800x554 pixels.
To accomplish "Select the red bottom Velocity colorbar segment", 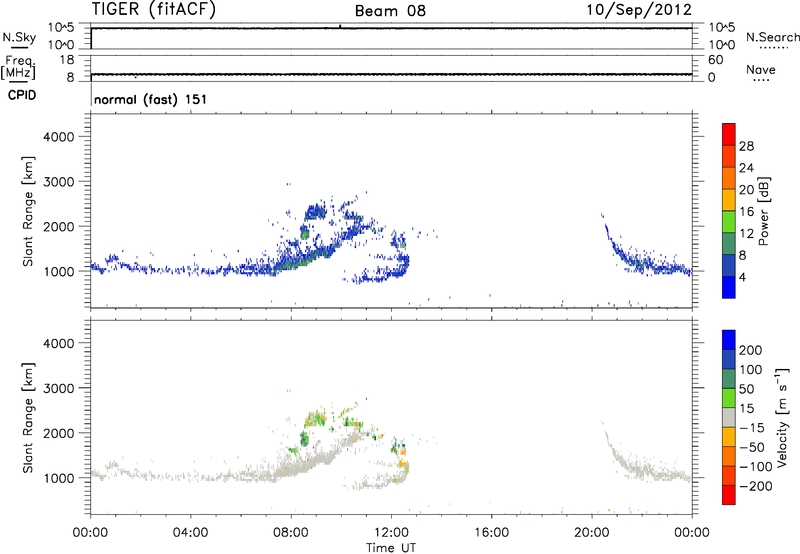I will point(729,495).
